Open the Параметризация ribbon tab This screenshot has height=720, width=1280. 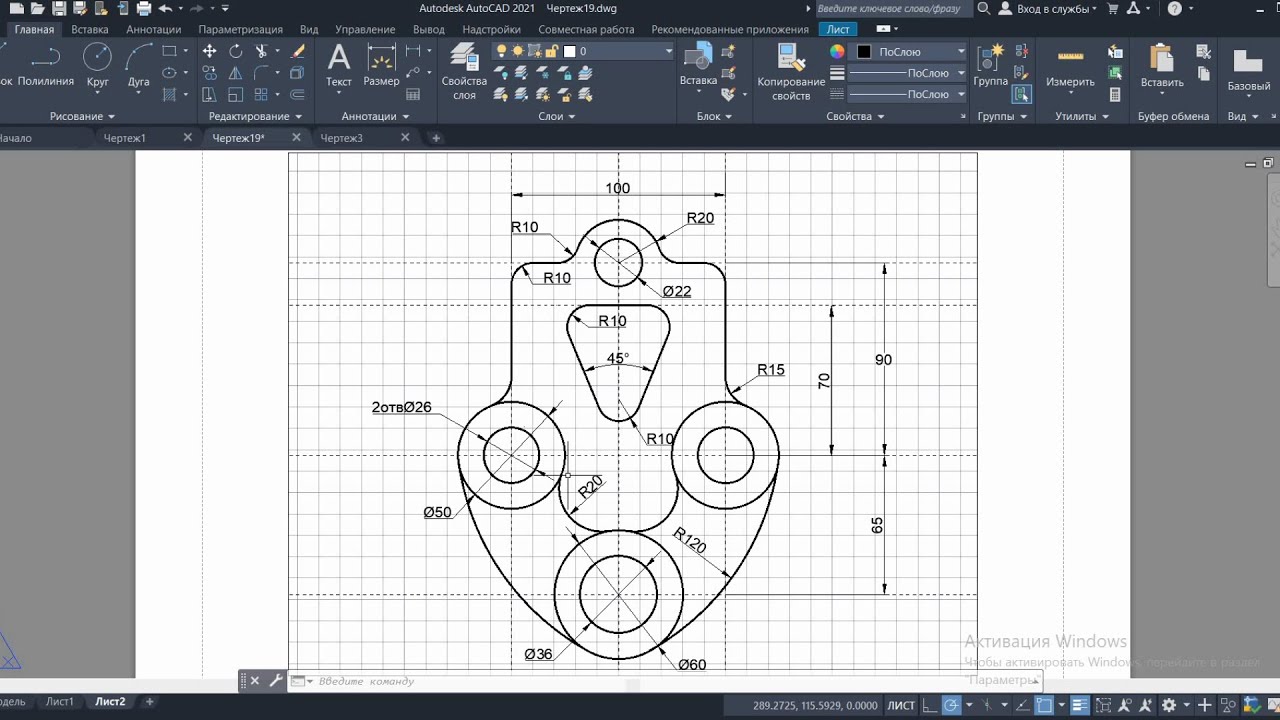coord(240,30)
